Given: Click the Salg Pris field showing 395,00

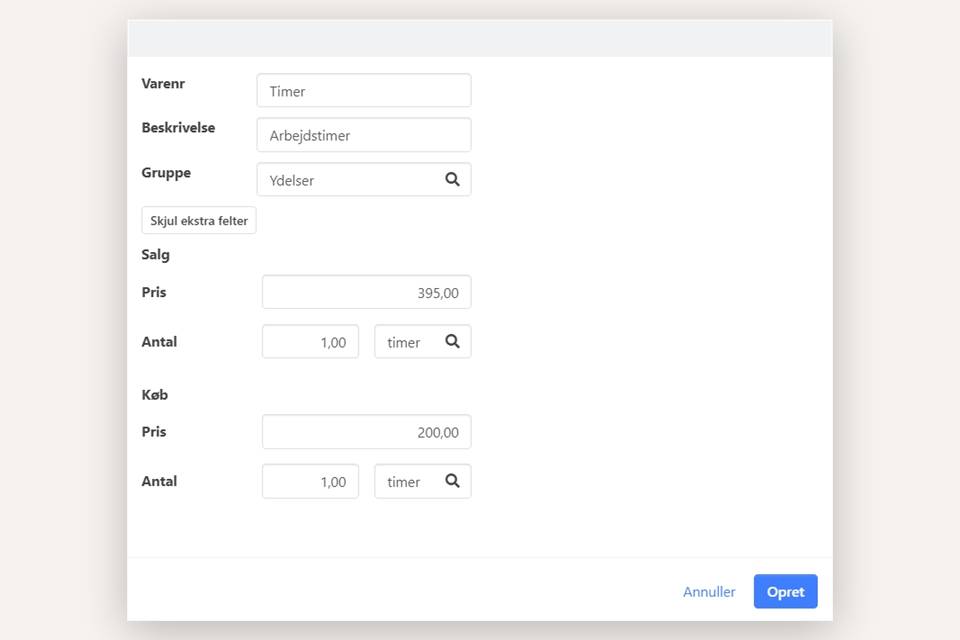Looking at the screenshot, I should pos(366,293).
